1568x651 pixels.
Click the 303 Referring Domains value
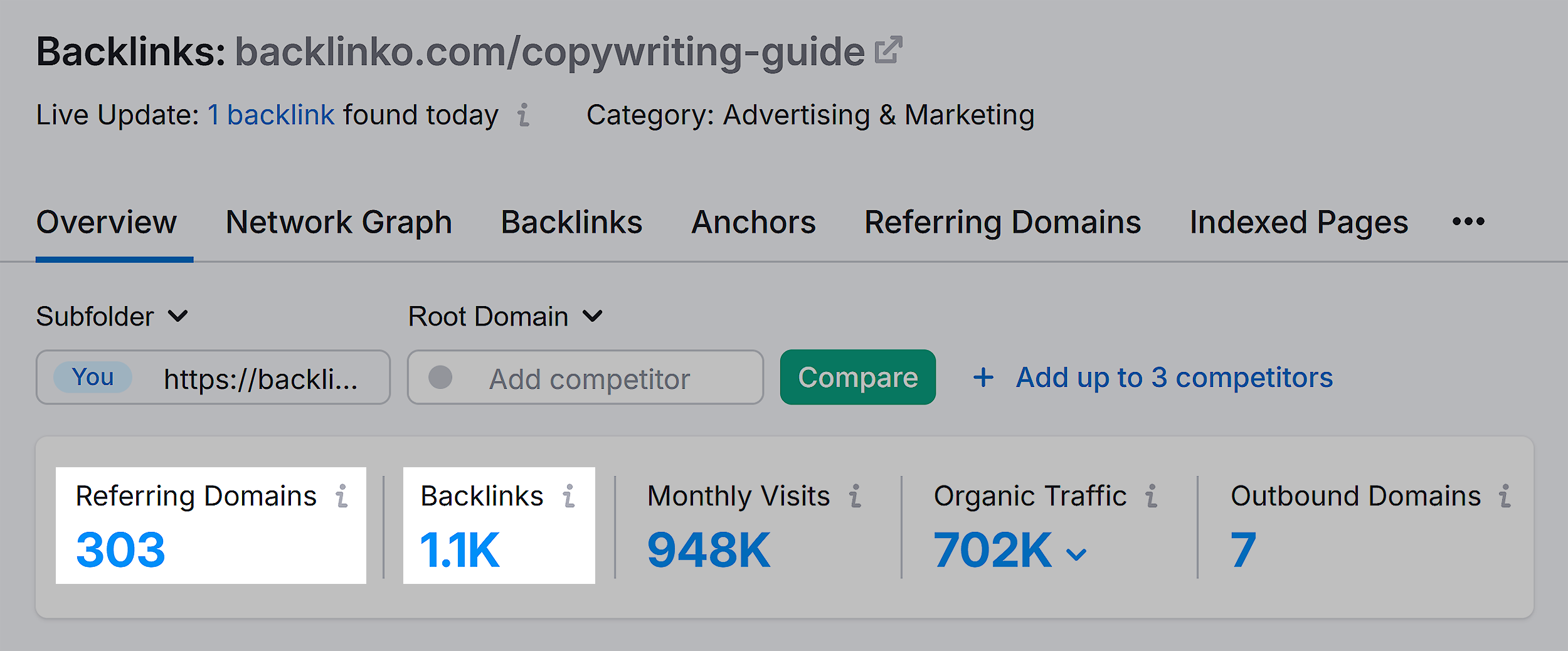pyautogui.click(x=120, y=550)
